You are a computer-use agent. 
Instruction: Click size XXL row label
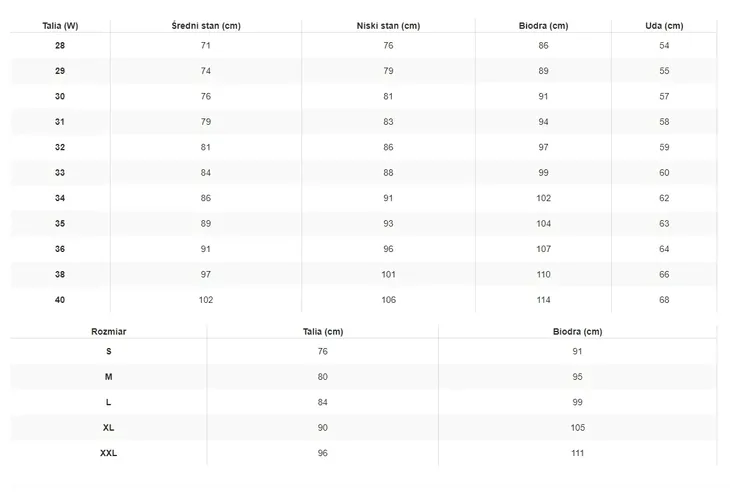point(108,453)
